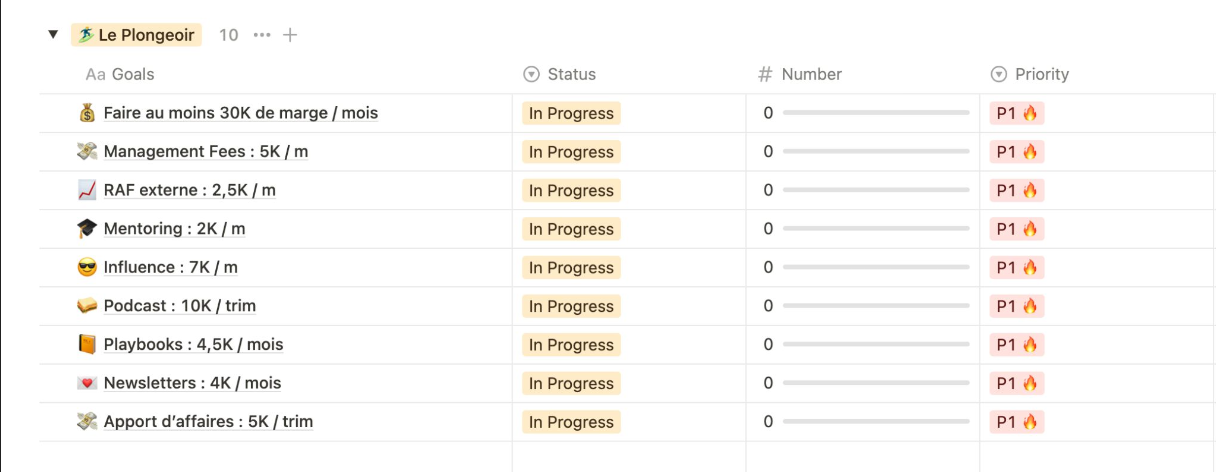
Task: Click chart icon beside RAF externe
Action: [87, 190]
